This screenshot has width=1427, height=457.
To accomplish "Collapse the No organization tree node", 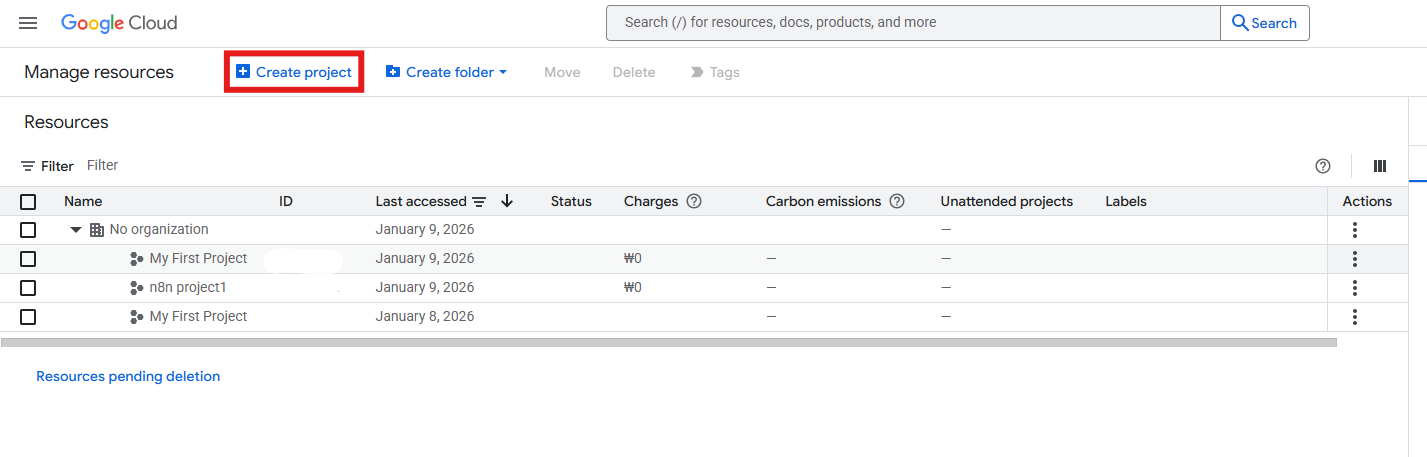I will (x=76, y=230).
